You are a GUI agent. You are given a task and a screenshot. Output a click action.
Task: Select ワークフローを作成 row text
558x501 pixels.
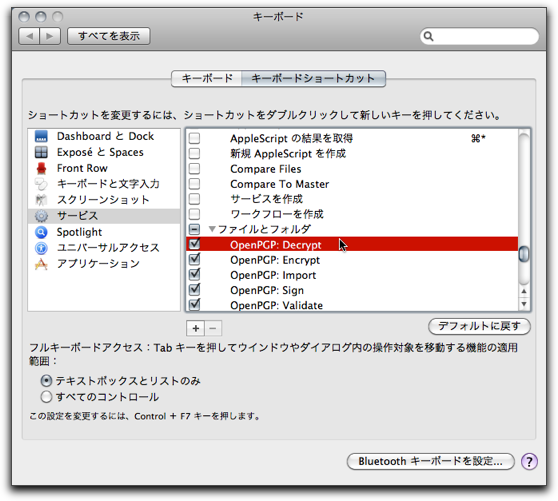277,214
